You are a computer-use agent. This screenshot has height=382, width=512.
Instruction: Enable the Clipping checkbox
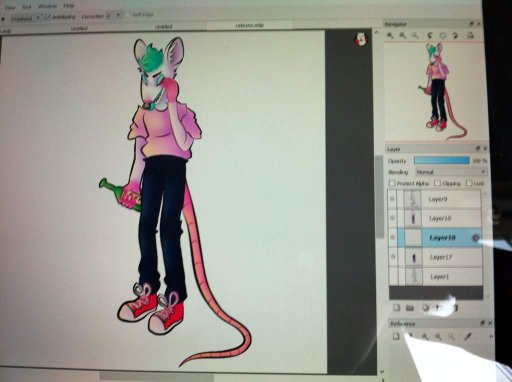[x=438, y=183]
